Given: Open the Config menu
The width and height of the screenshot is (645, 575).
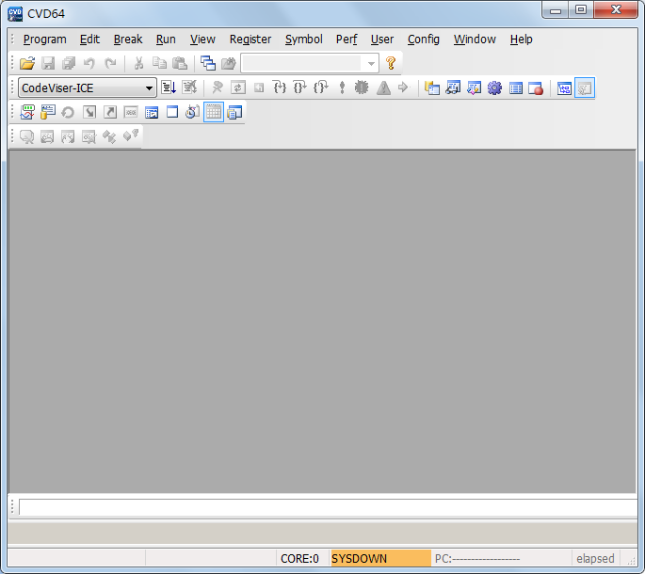Looking at the screenshot, I should (423, 39).
